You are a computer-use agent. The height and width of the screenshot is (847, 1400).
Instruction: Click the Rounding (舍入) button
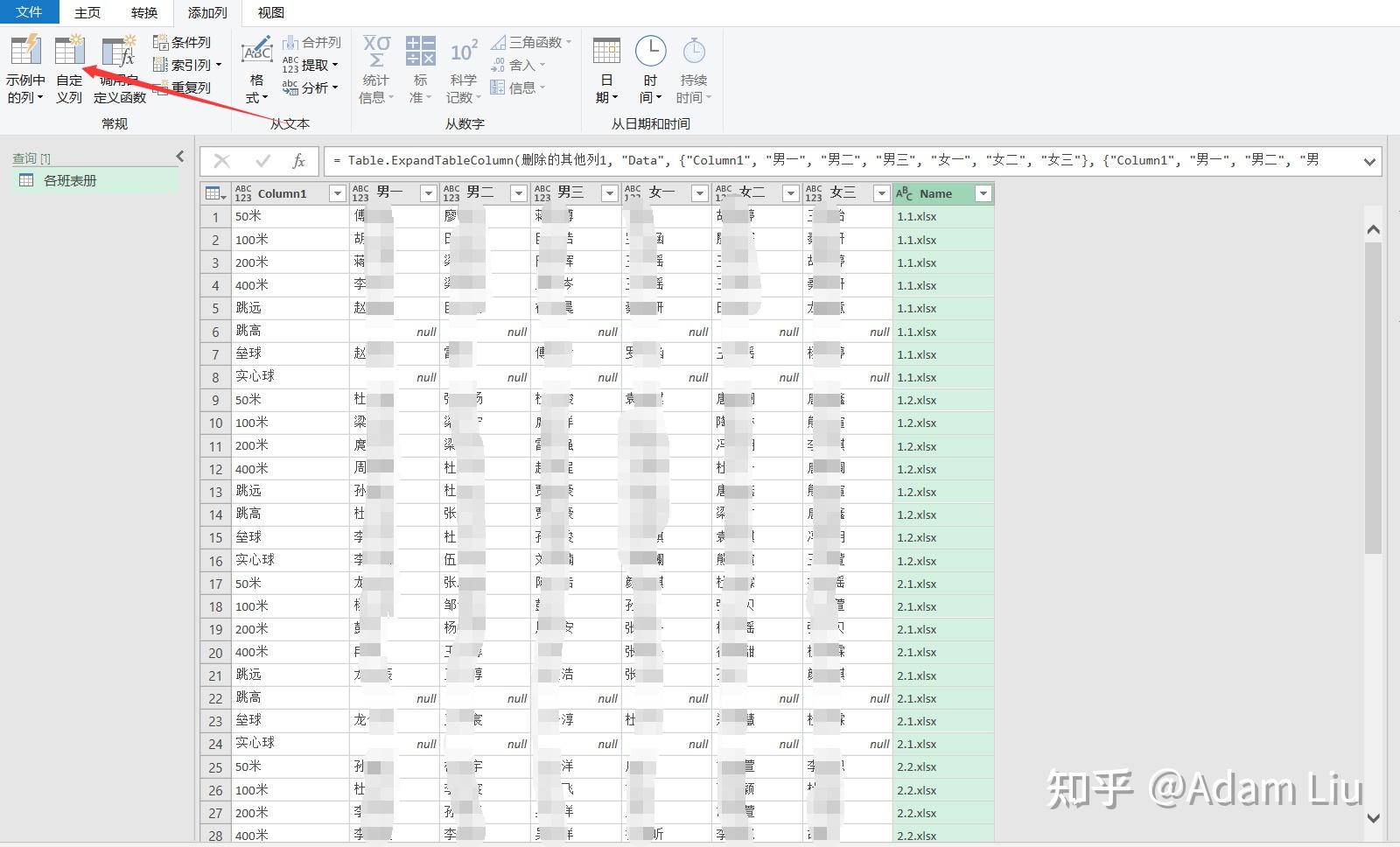click(517, 65)
